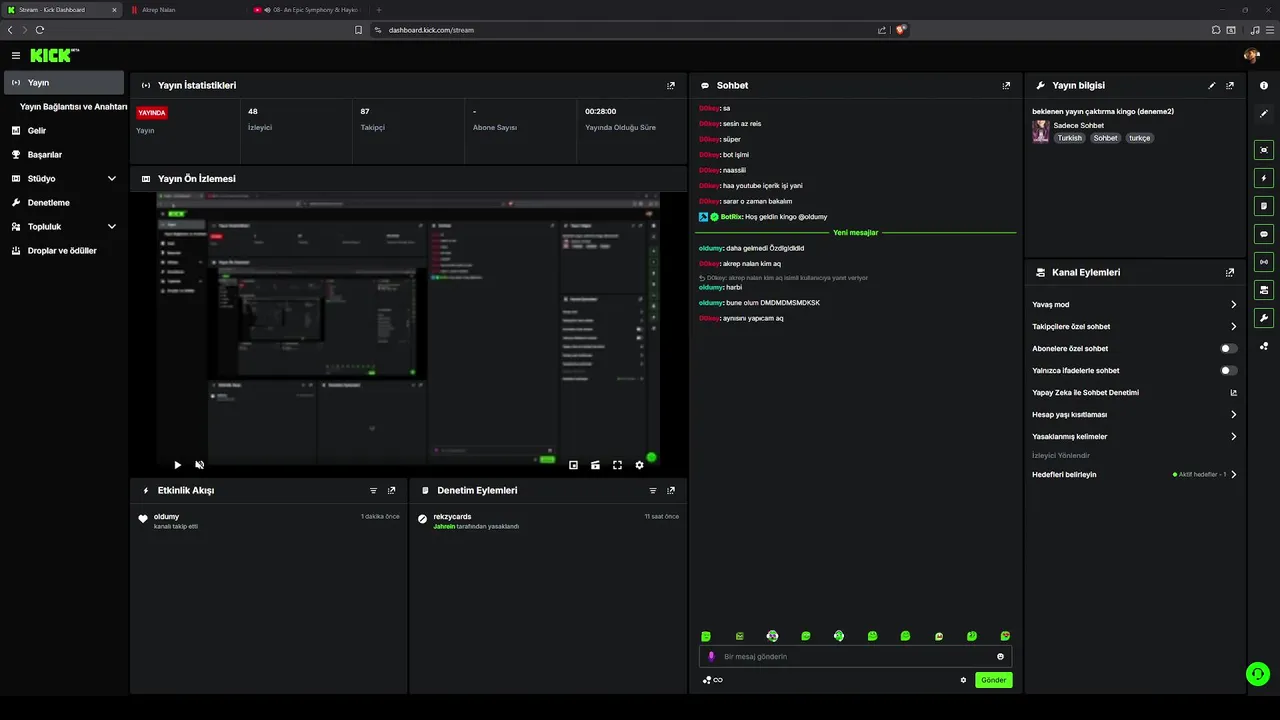Enable Abonelere özel sohbet toggle
1280x720 pixels.
pos(1229,349)
